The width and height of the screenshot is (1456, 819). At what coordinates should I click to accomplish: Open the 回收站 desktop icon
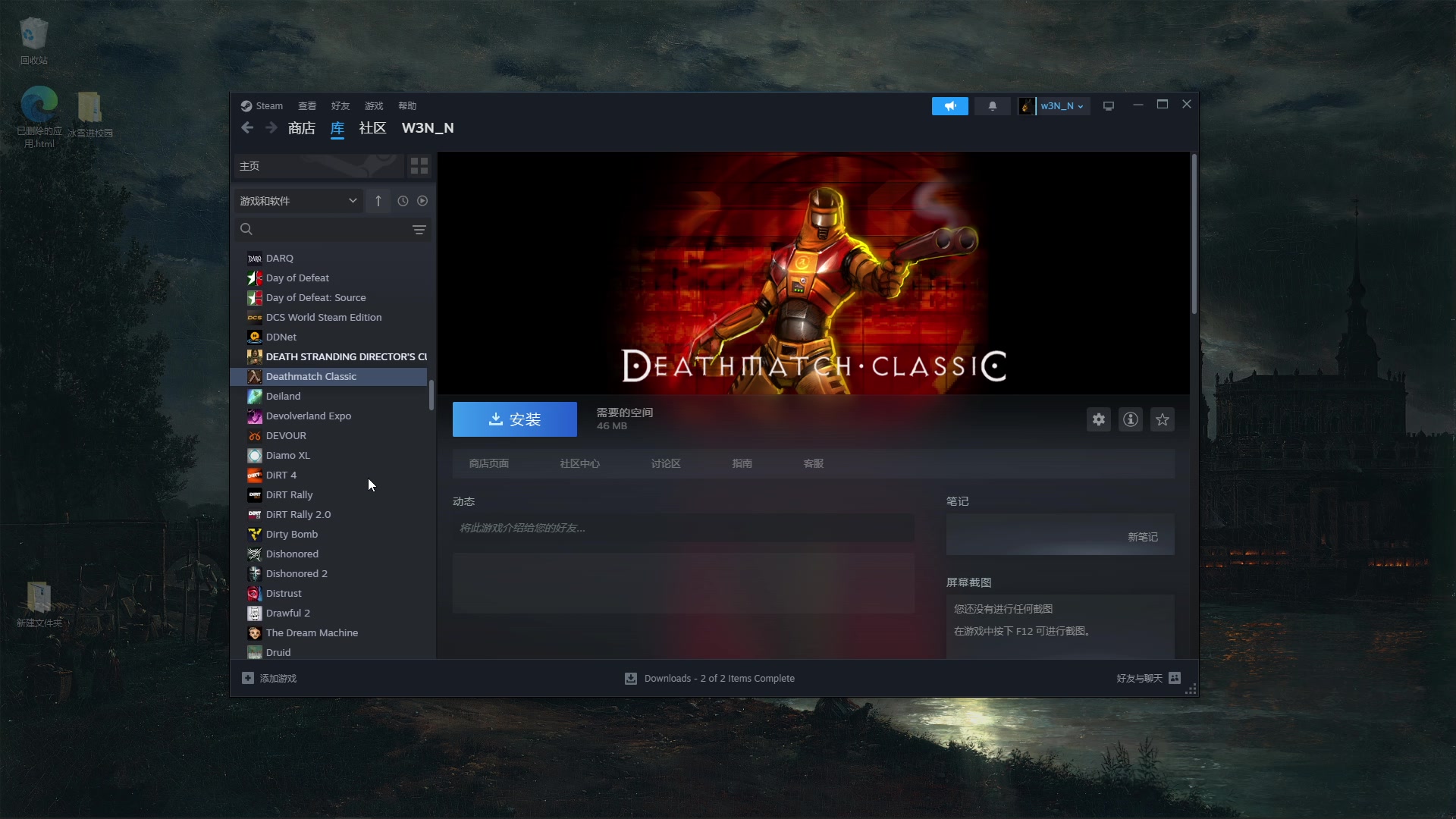tap(33, 42)
